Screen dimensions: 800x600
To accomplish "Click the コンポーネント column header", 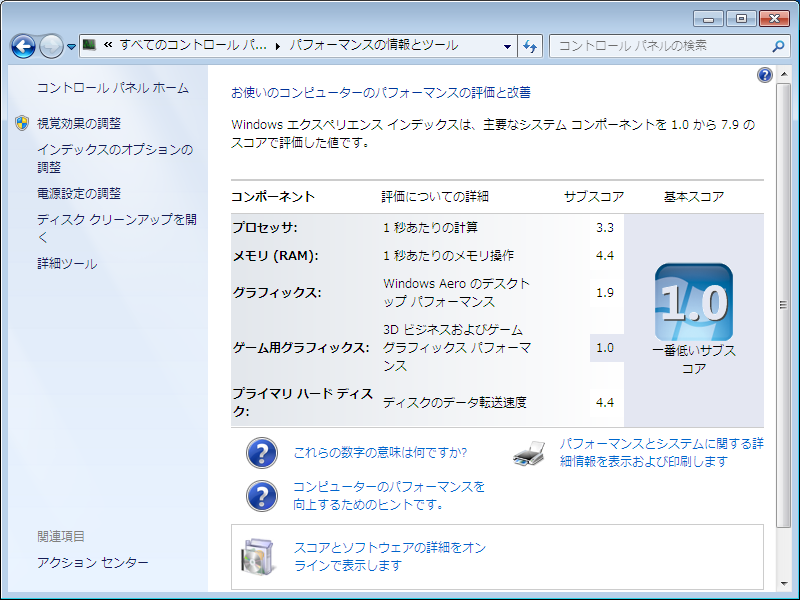I will pos(273,197).
